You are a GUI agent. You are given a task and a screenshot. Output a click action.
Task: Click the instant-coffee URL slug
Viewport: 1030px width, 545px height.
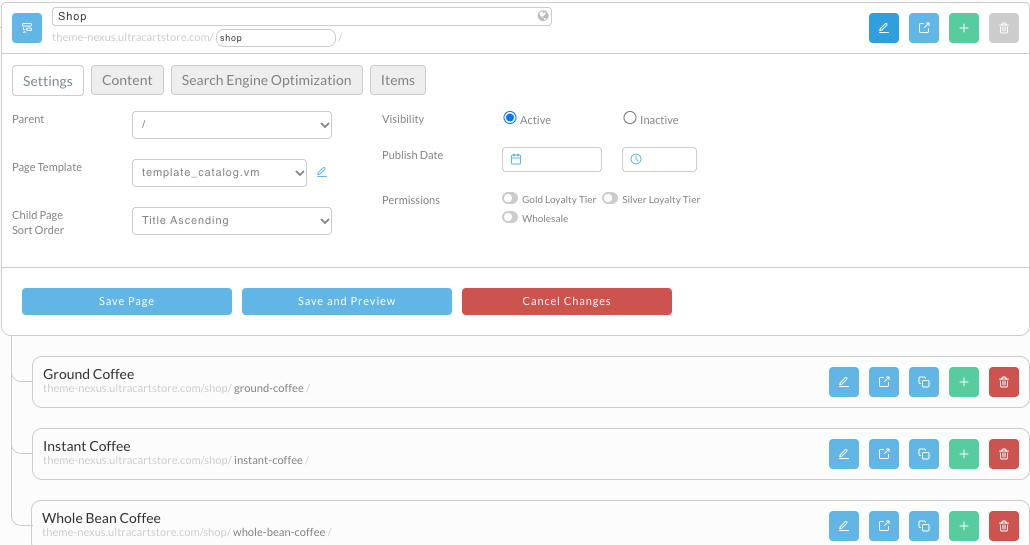coord(269,460)
